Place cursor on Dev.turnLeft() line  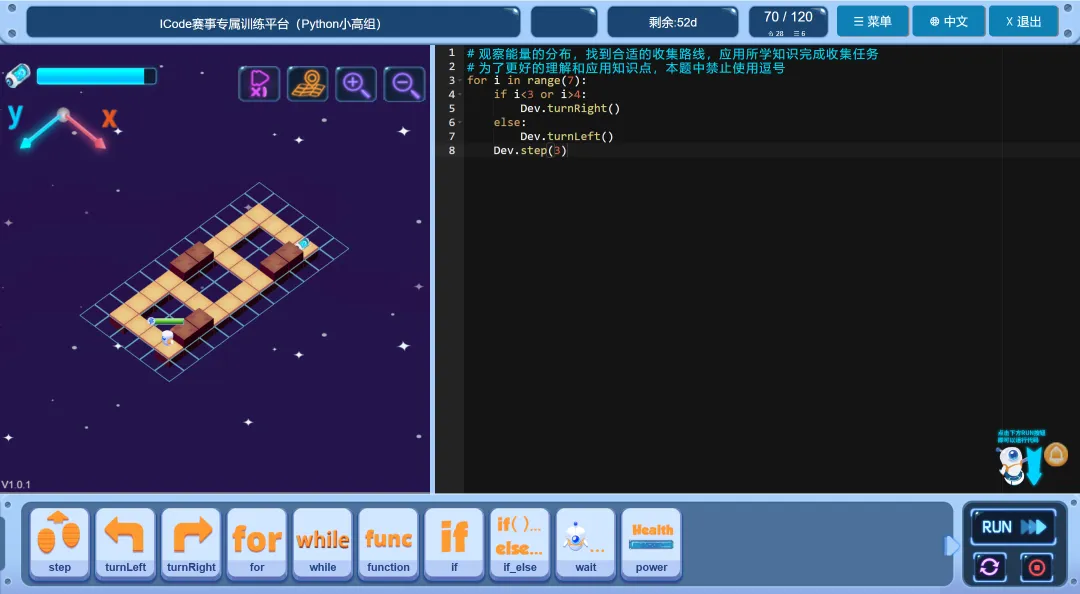coord(566,136)
